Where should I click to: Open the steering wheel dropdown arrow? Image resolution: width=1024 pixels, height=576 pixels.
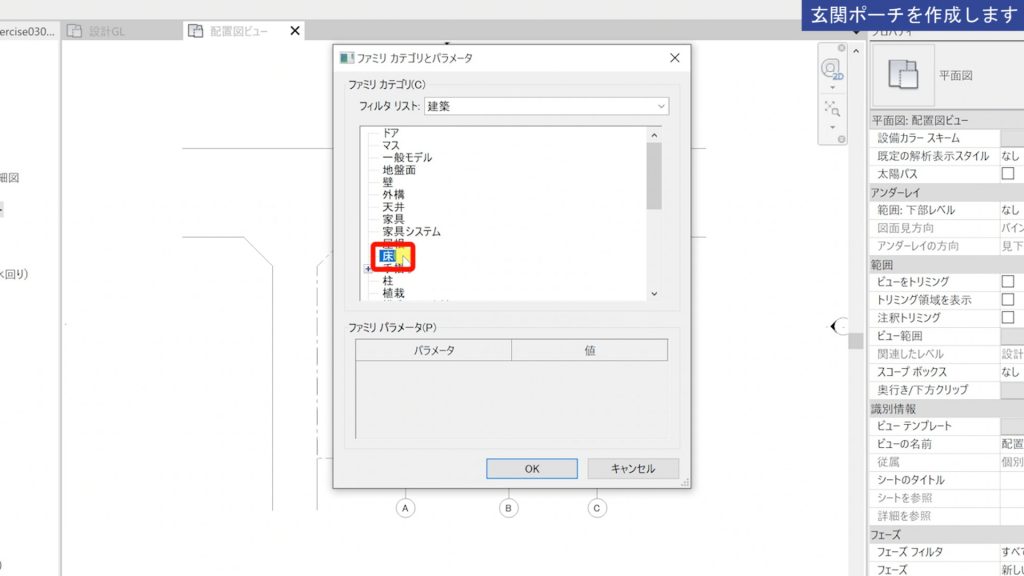point(832,87)
